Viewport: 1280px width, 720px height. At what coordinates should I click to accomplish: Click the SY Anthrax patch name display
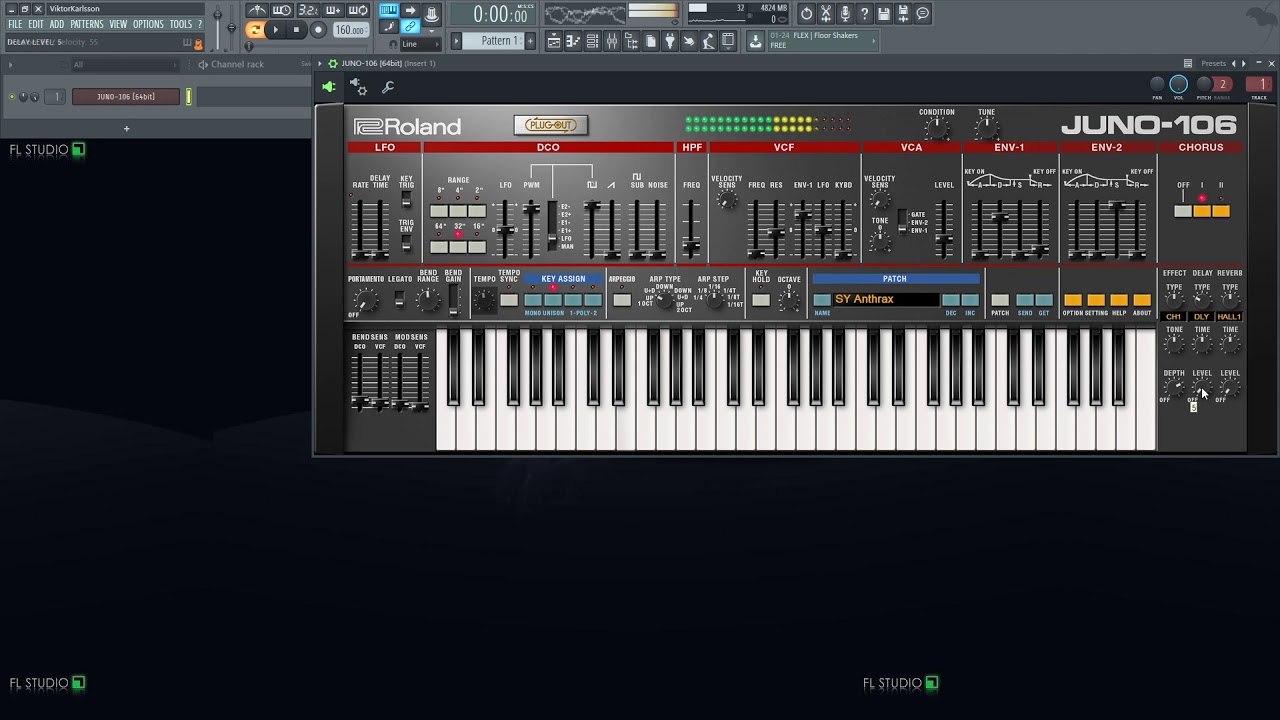(x=885, y=299)
